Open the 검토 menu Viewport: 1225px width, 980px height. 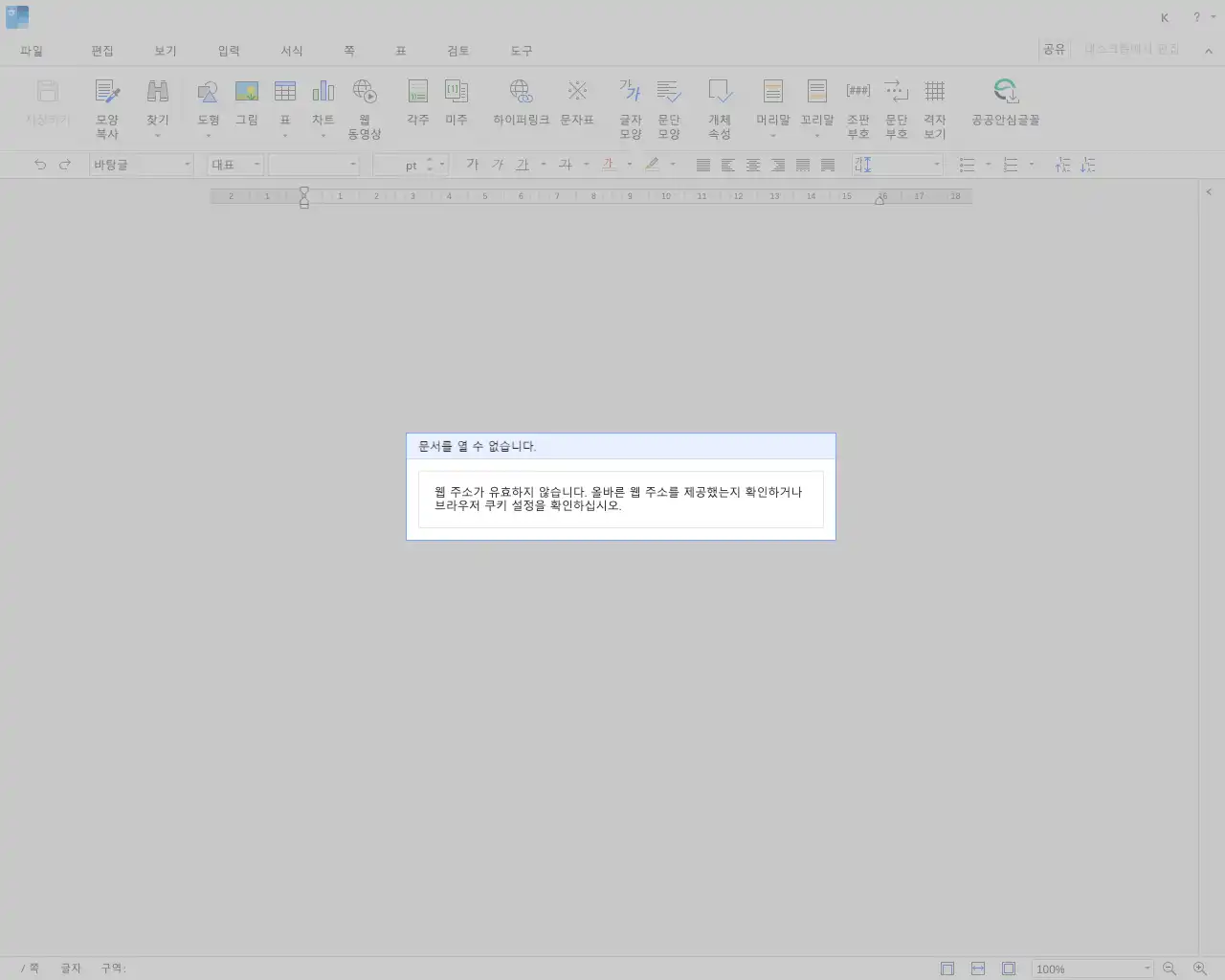click(x=458, y=51)
